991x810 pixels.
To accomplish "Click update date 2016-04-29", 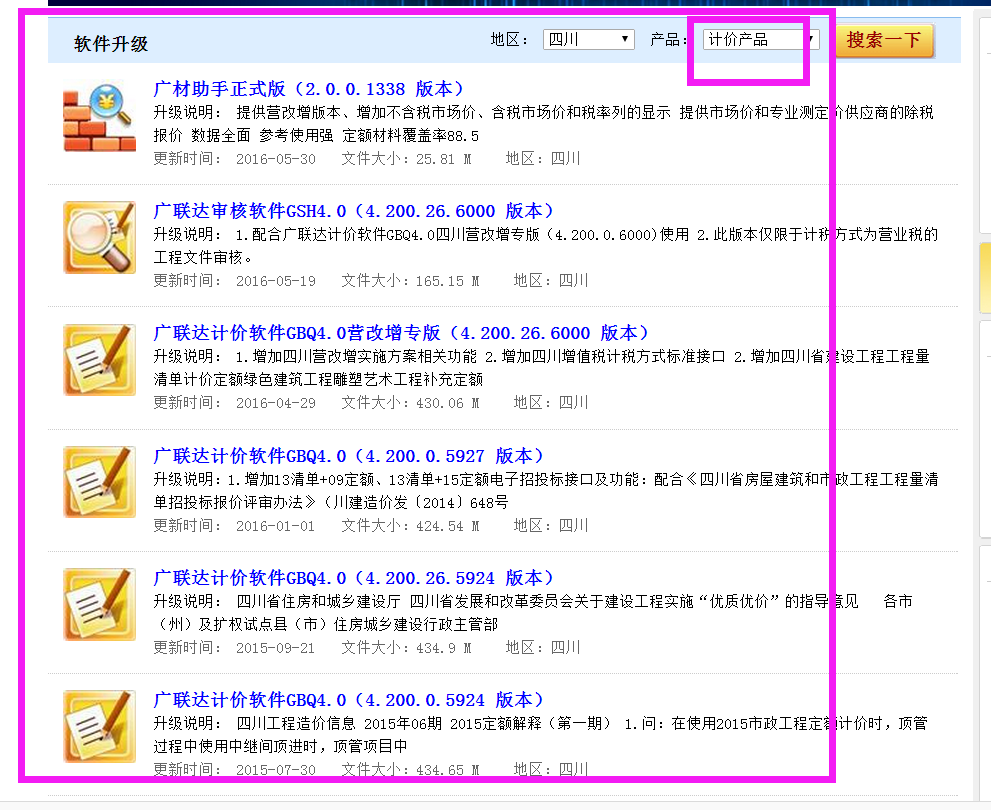I will pos(276,403).
